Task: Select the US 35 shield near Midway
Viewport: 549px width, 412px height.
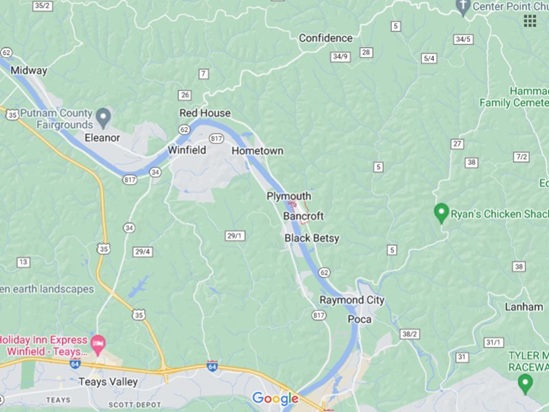Action: point(12,114)
